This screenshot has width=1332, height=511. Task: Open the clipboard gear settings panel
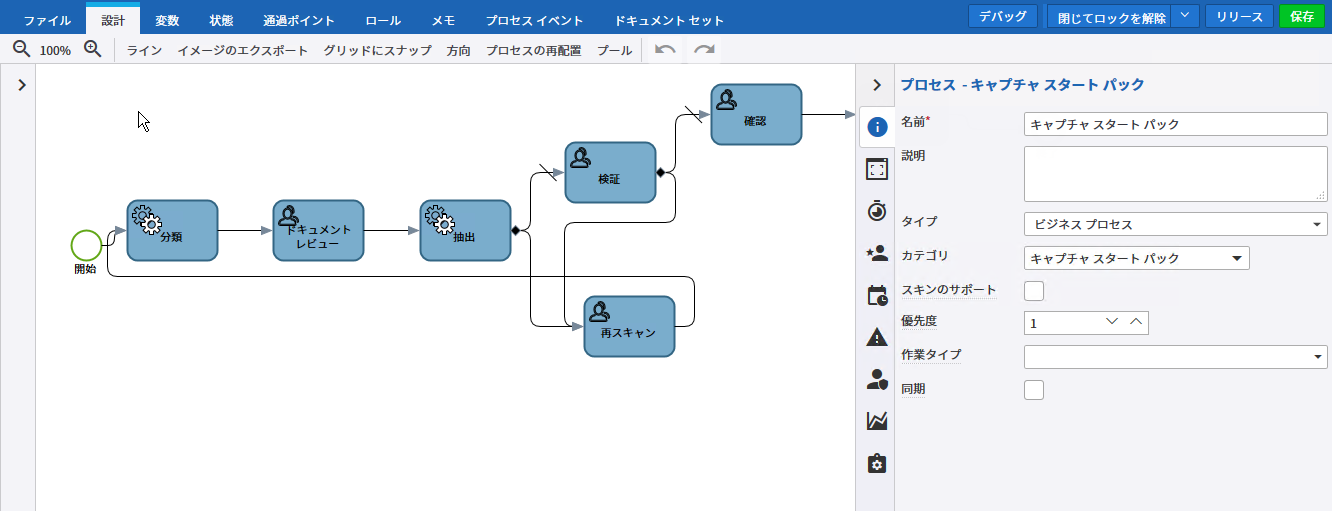tap(877, 463)
